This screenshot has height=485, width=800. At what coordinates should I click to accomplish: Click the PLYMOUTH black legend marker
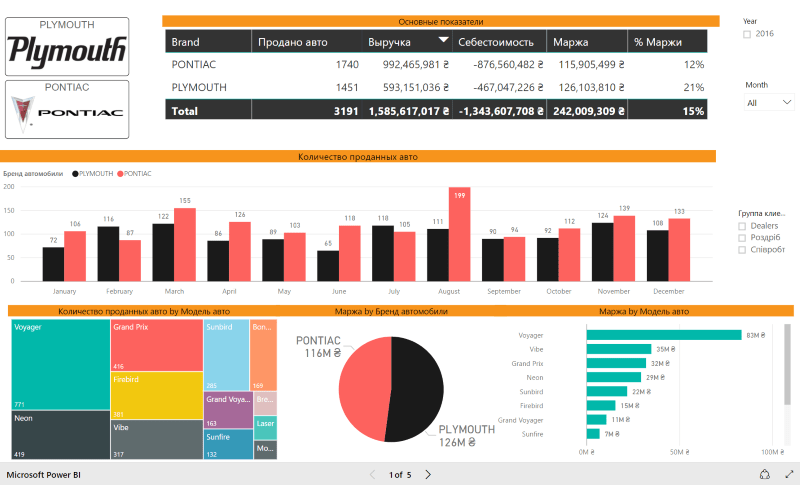click(x=75, y=174)
